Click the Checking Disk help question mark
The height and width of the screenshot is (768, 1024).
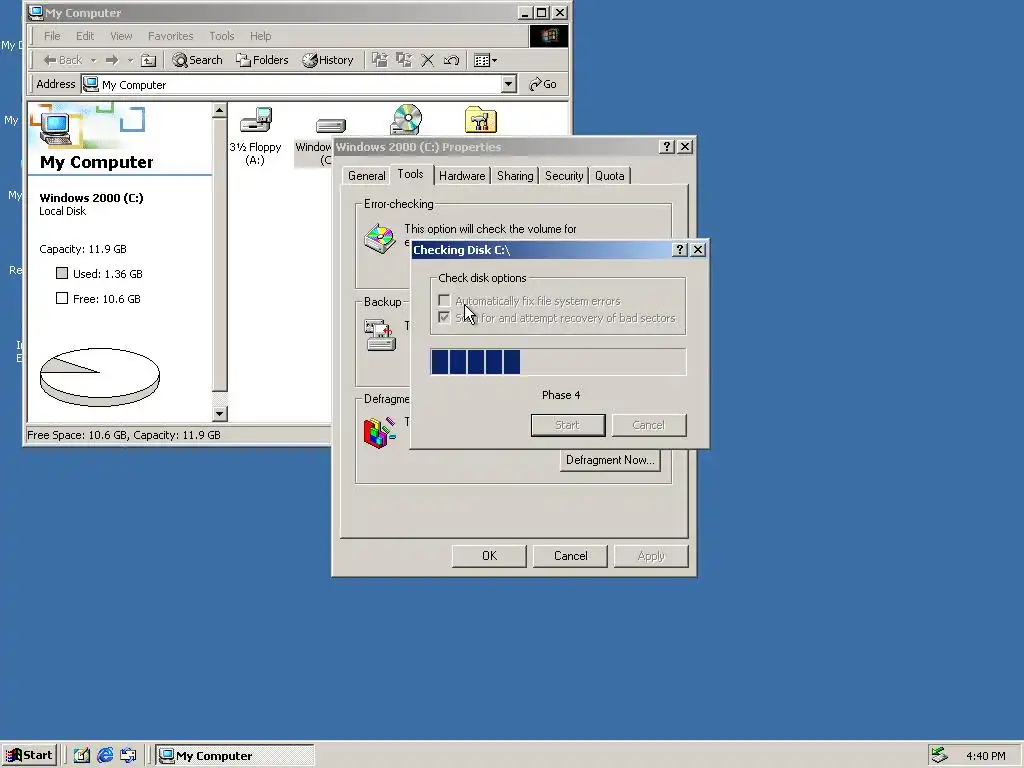pyautogui.click(x=679, y=249)
